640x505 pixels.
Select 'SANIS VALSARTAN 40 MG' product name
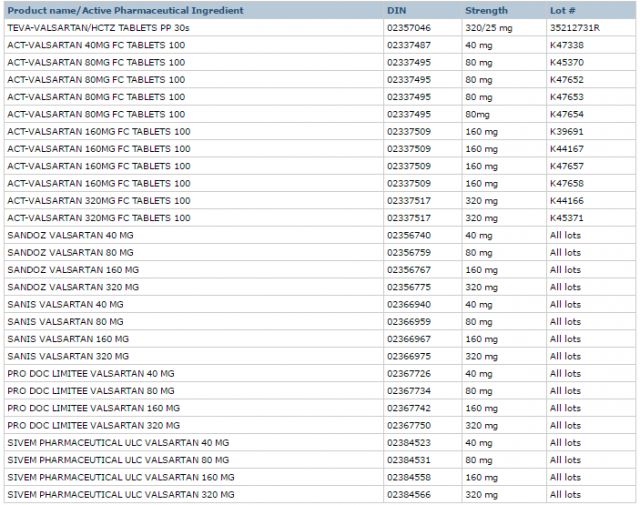click(x=65, y=304)
